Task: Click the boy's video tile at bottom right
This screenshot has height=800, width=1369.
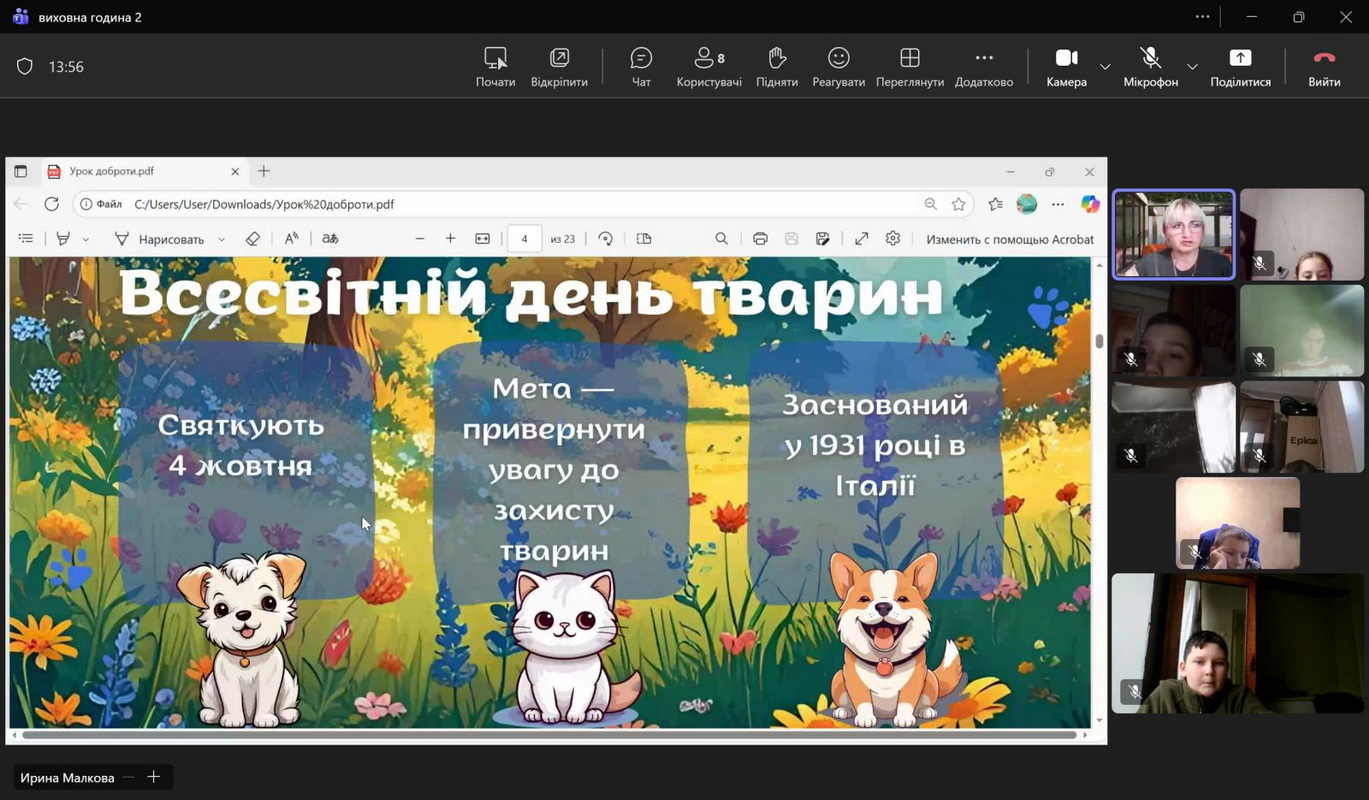Action: coord(1237,643)
